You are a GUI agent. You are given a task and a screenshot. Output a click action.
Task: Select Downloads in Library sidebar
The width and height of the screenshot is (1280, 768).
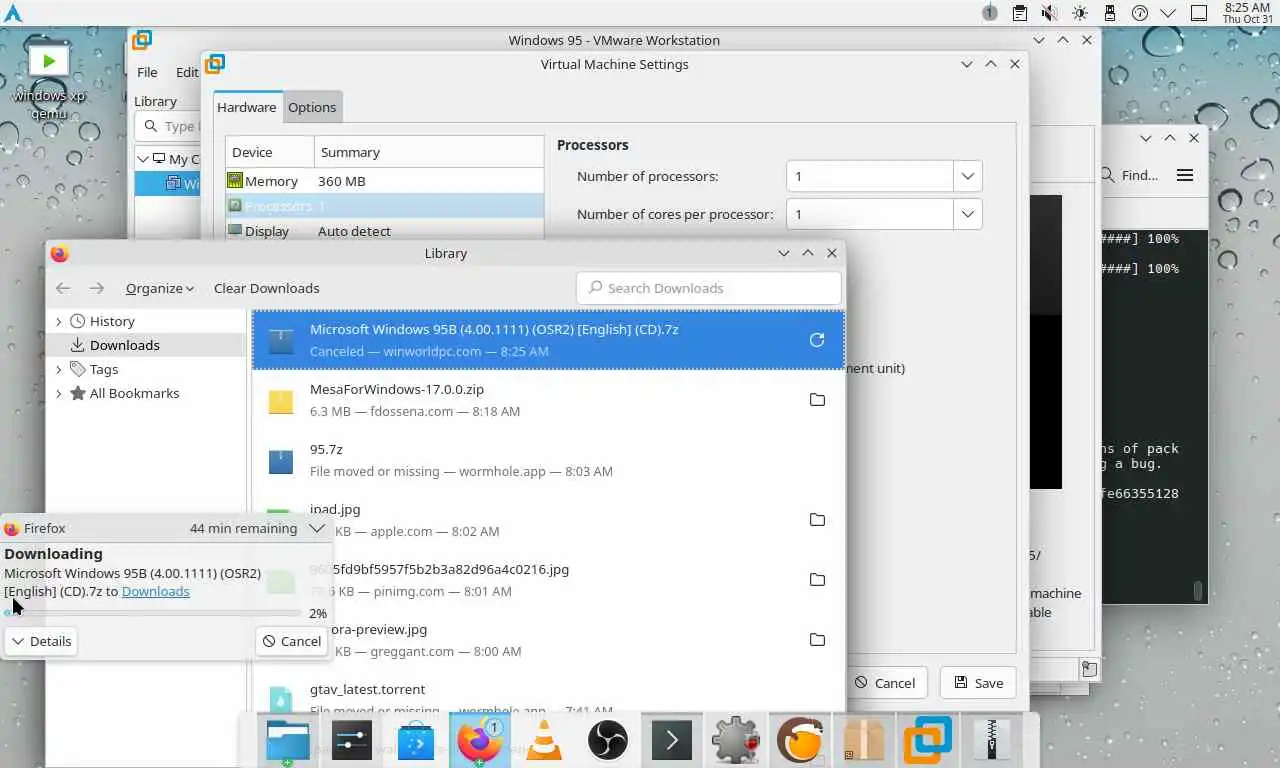146,345
